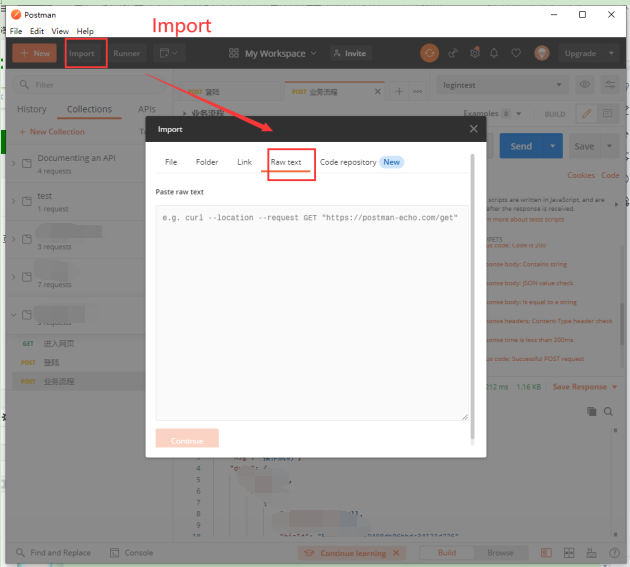This screenshot has width=630, height=567.
Task: Expand Documenting an API collection
Action: click(x=14, y=163)
